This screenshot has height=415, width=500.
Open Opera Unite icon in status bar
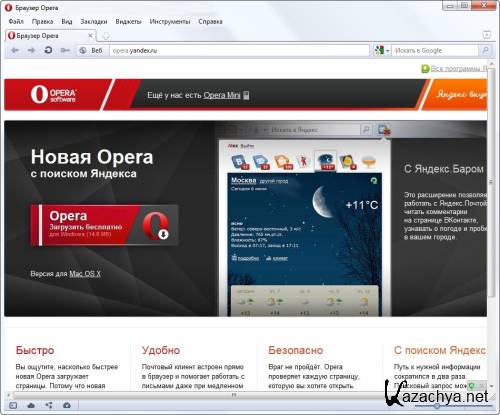49,405
